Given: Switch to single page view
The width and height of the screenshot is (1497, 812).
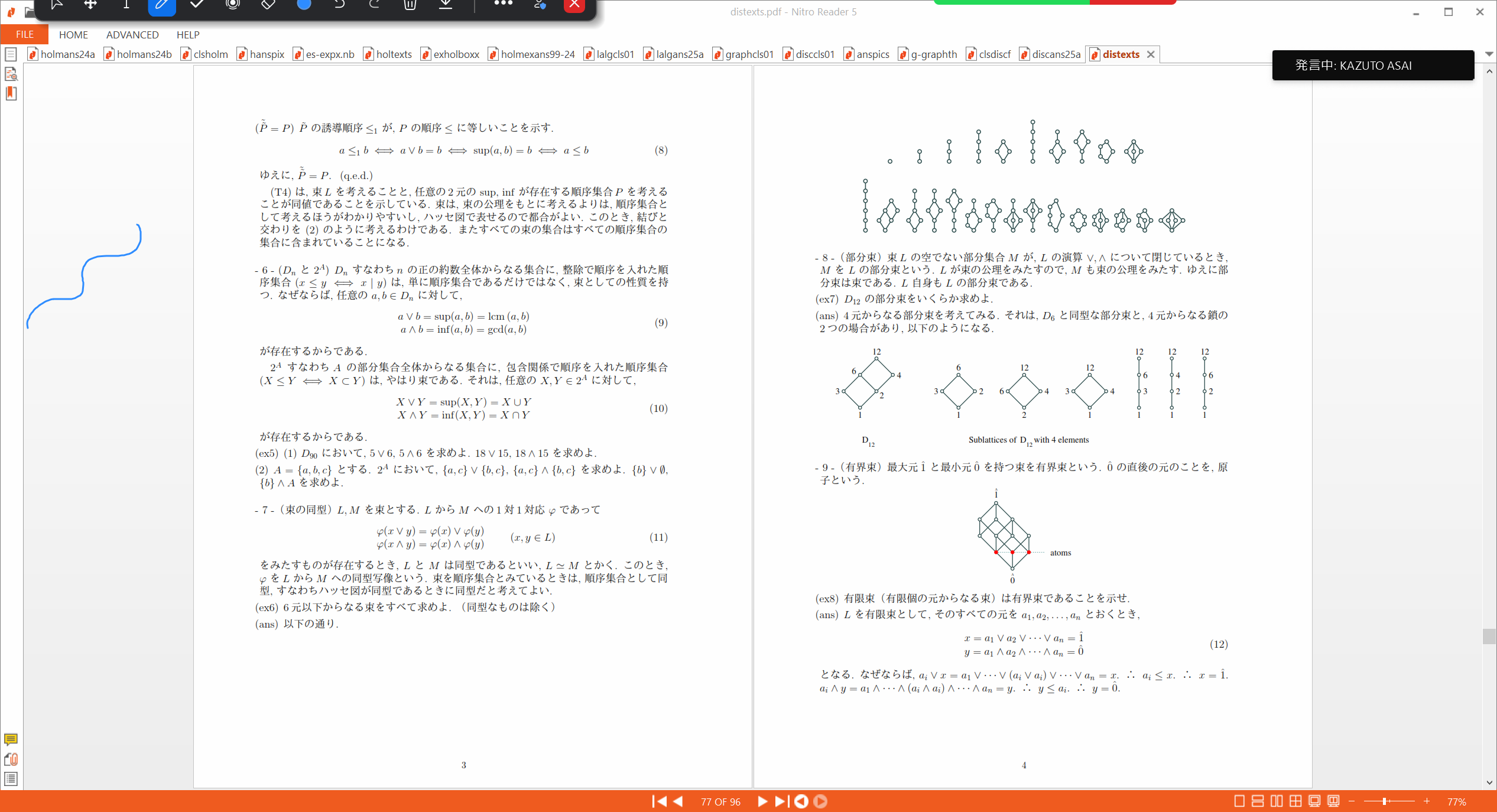Looking at the screenshot, I should (x=1239, y=801).
